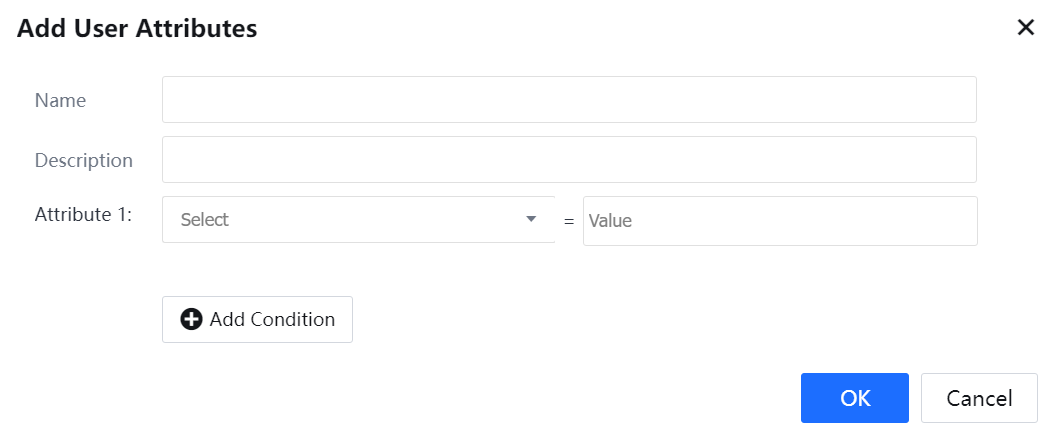
Task: Click the plus icon on Add Condition
Action: (x=191, y=320)
